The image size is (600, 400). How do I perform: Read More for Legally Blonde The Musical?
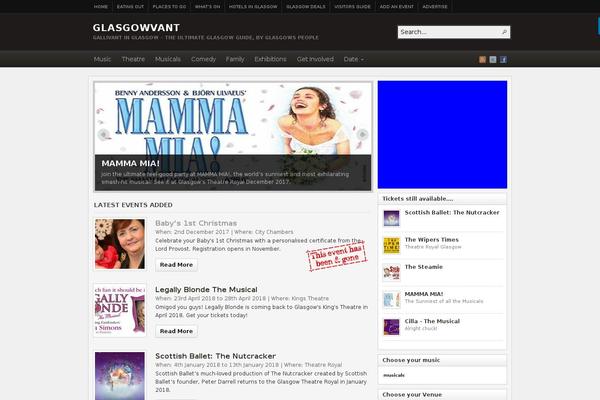tap(176, 331)
